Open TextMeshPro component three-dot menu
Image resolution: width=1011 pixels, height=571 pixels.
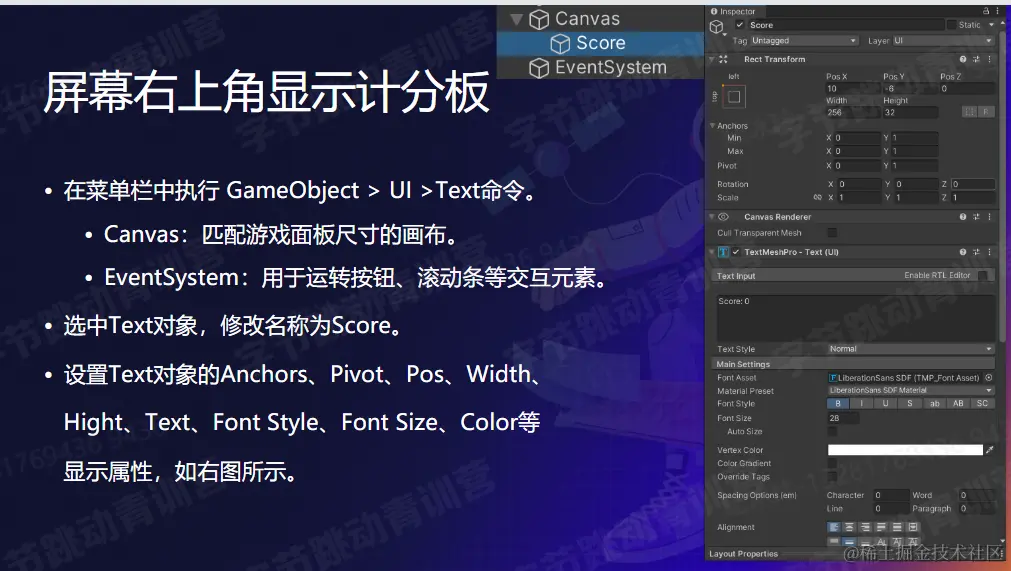click(989, 252)
